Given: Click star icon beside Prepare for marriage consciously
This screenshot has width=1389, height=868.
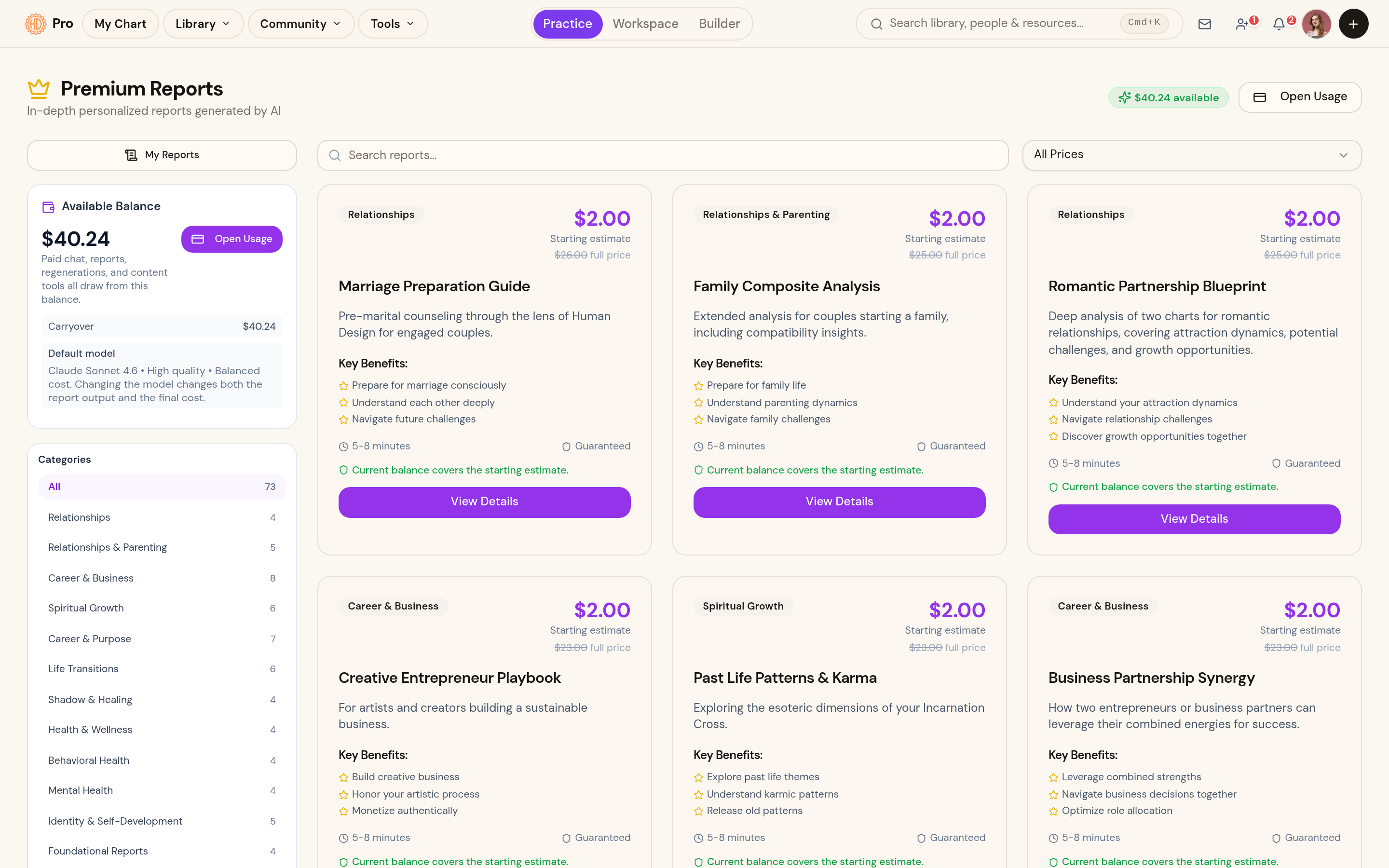Looking at the screenshot, I should (x=343, y=386).
